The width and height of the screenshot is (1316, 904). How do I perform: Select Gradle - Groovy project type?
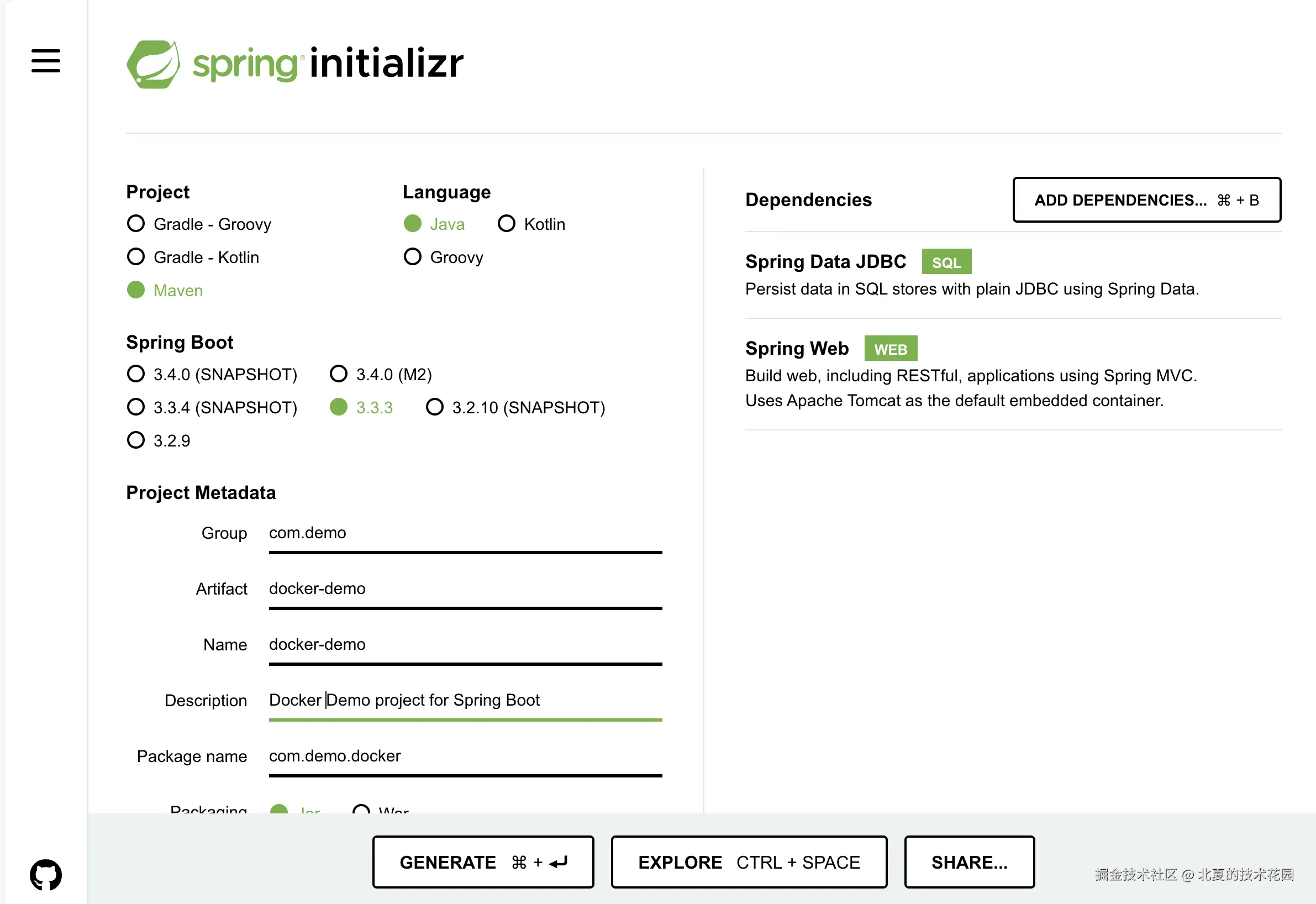tap(136, 224)
